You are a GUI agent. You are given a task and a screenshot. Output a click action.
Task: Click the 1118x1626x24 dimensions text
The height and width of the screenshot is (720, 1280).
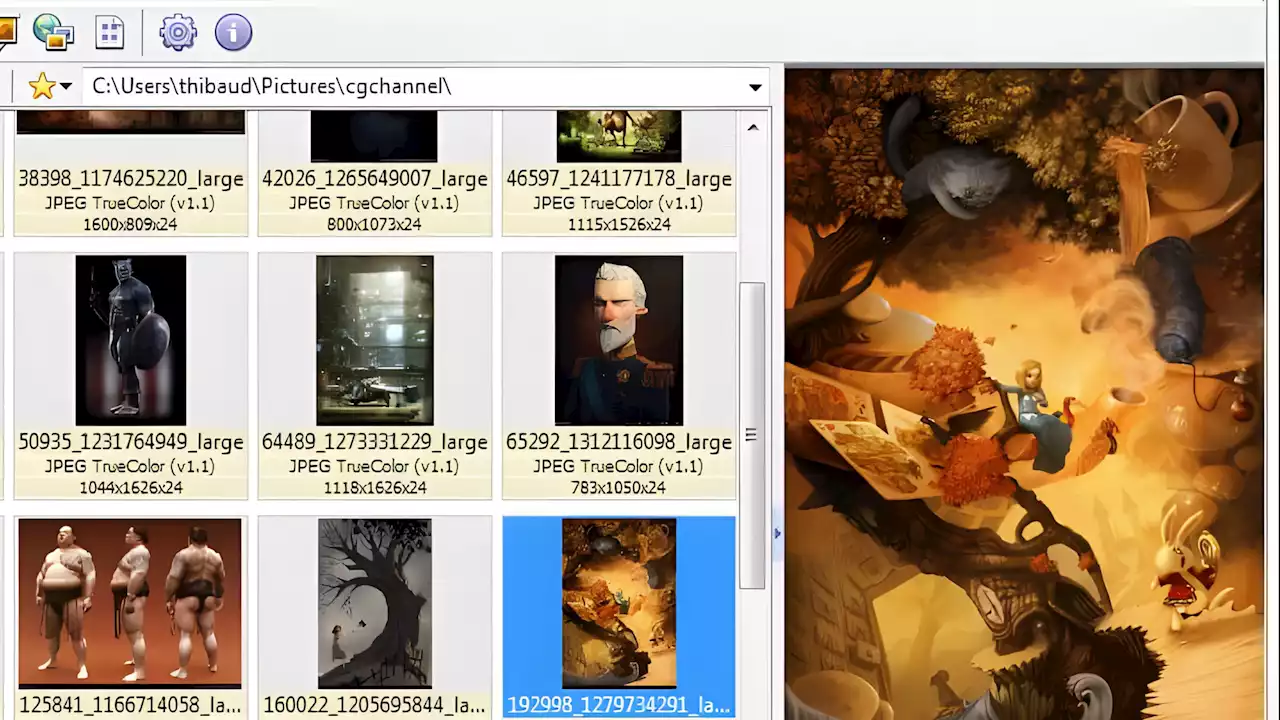click(375, 488)
